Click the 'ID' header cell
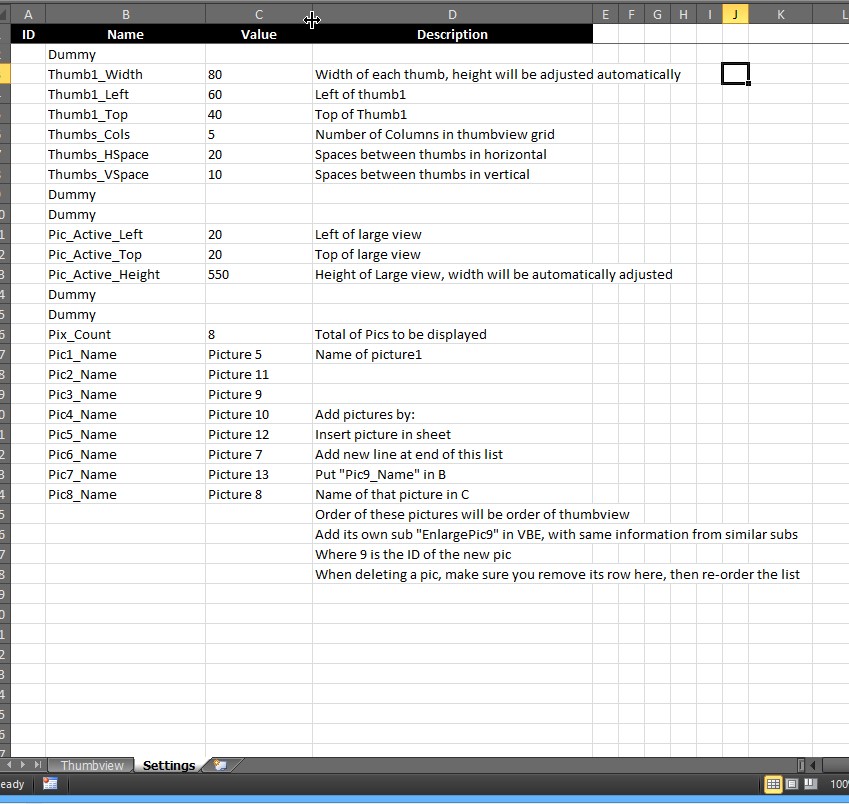The height and width of the screenshot is (804, 849). click(x=28, y=34)
